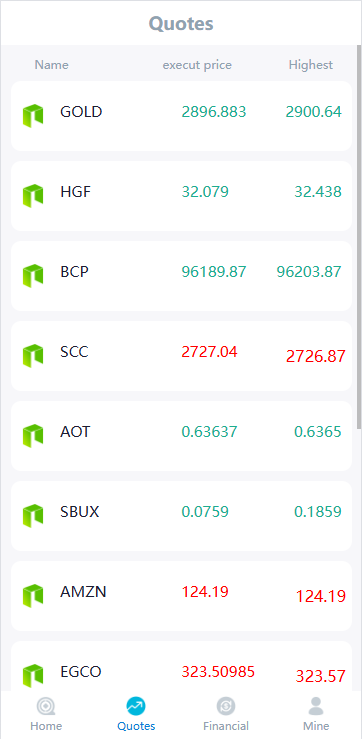Click the green icon next to GOLD
Viewport: 362px width, 739px height.
(x=33, y=115)
